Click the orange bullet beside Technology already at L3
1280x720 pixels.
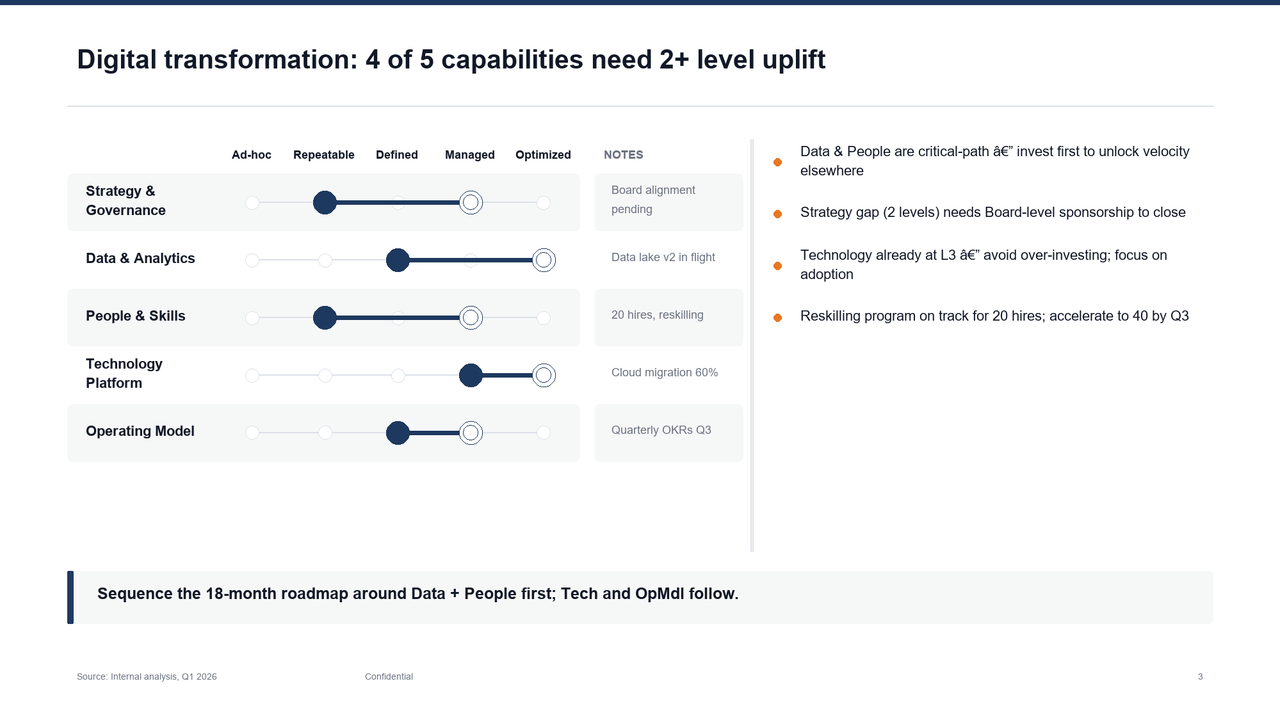[x=777, y=266]
